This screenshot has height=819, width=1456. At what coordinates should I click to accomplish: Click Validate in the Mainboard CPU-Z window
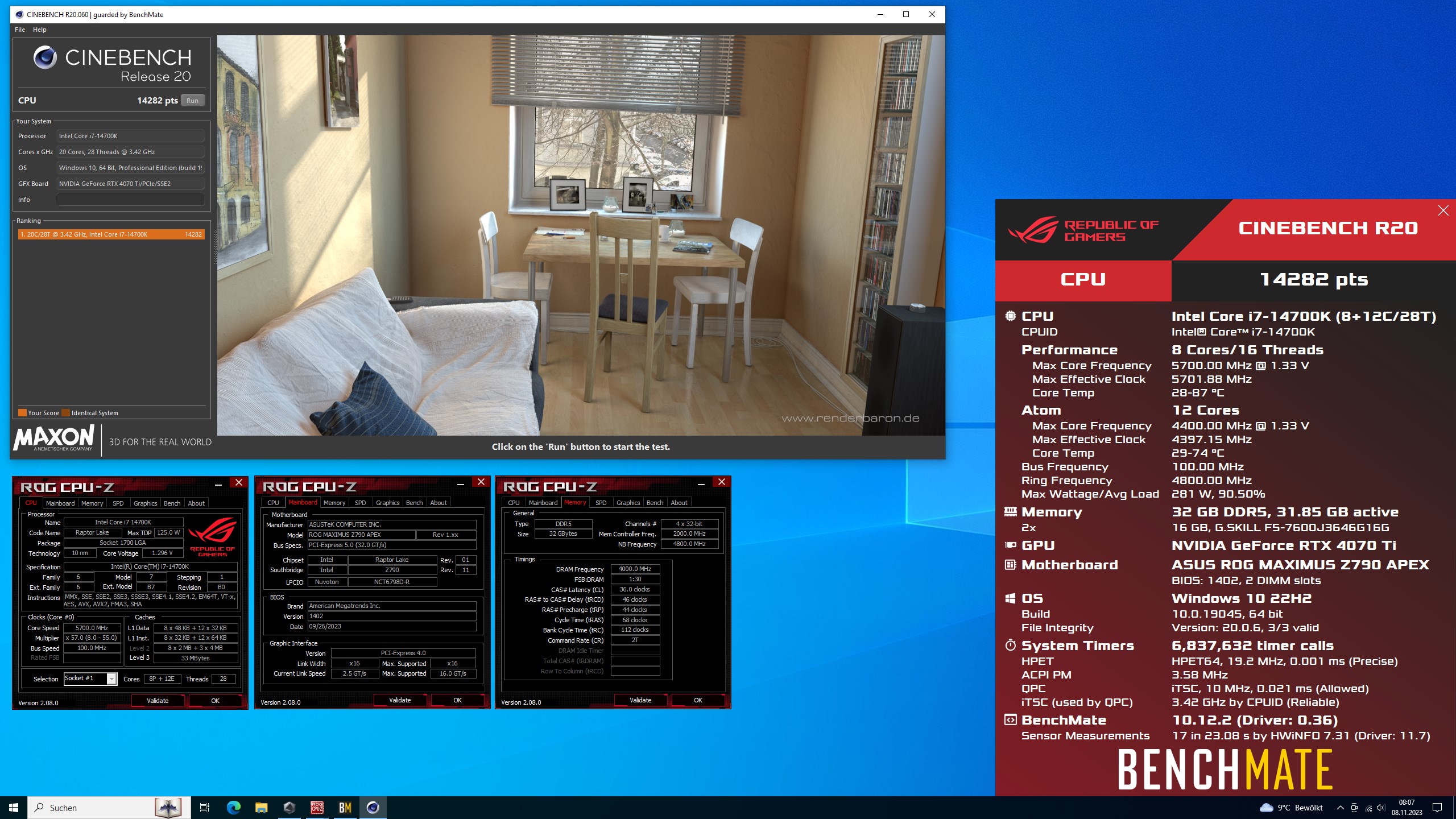coord(400,700)
